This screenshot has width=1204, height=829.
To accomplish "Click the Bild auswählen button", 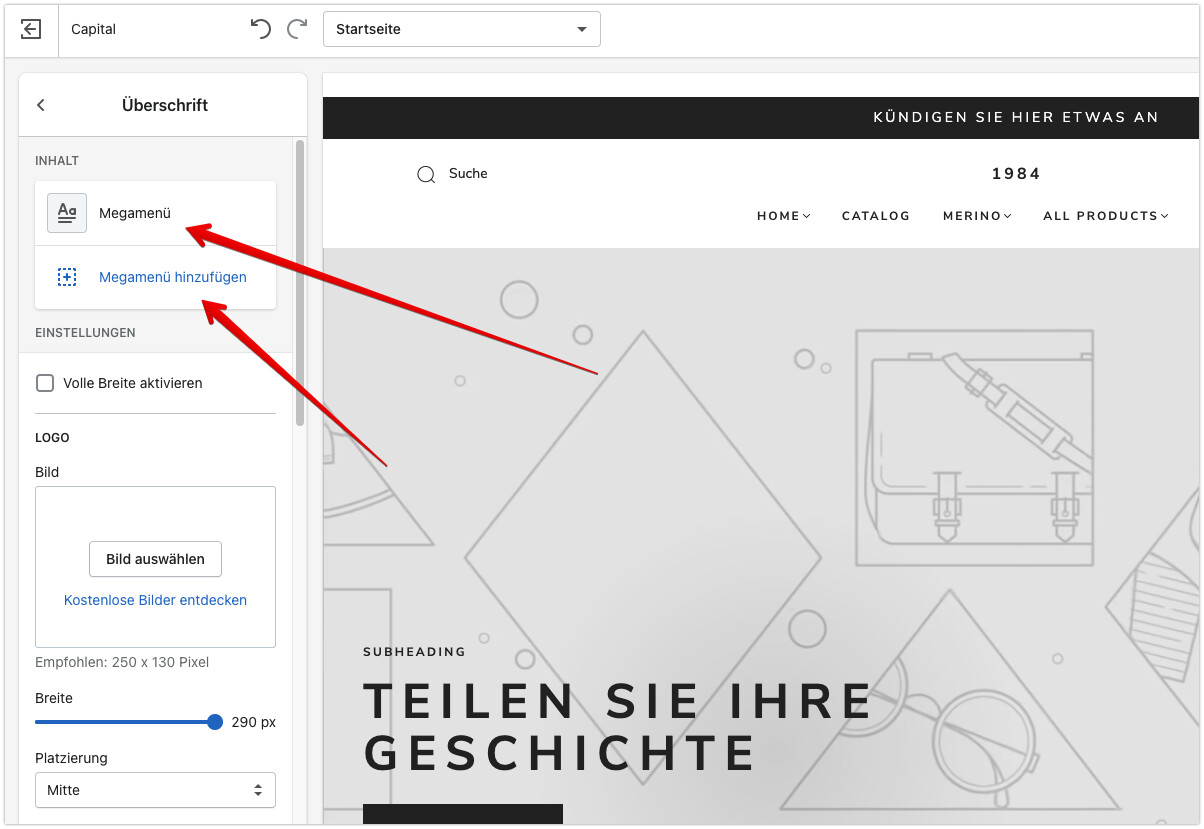I will [155, 559].
